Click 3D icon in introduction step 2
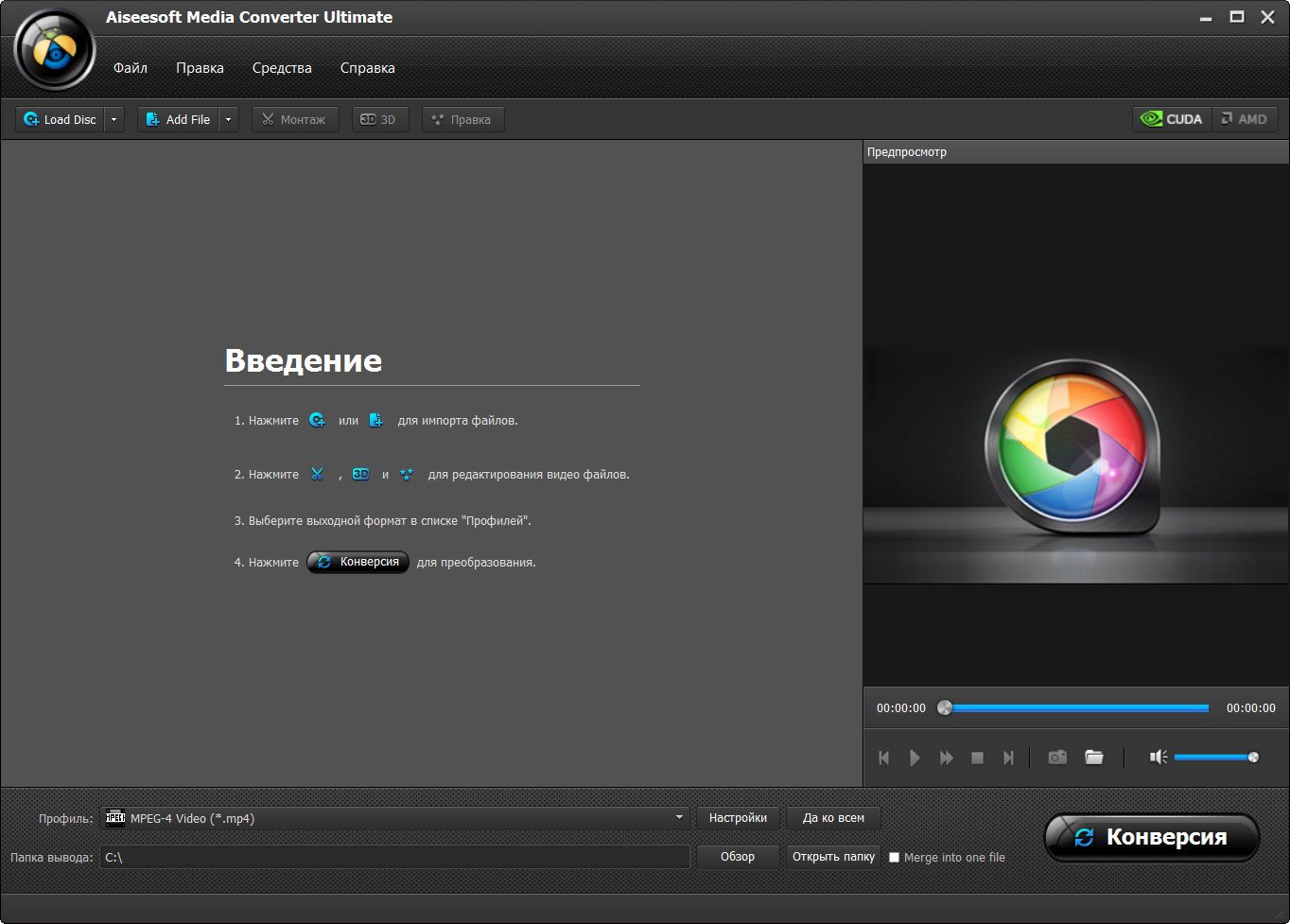1290x924 pixels. point(360,474)
